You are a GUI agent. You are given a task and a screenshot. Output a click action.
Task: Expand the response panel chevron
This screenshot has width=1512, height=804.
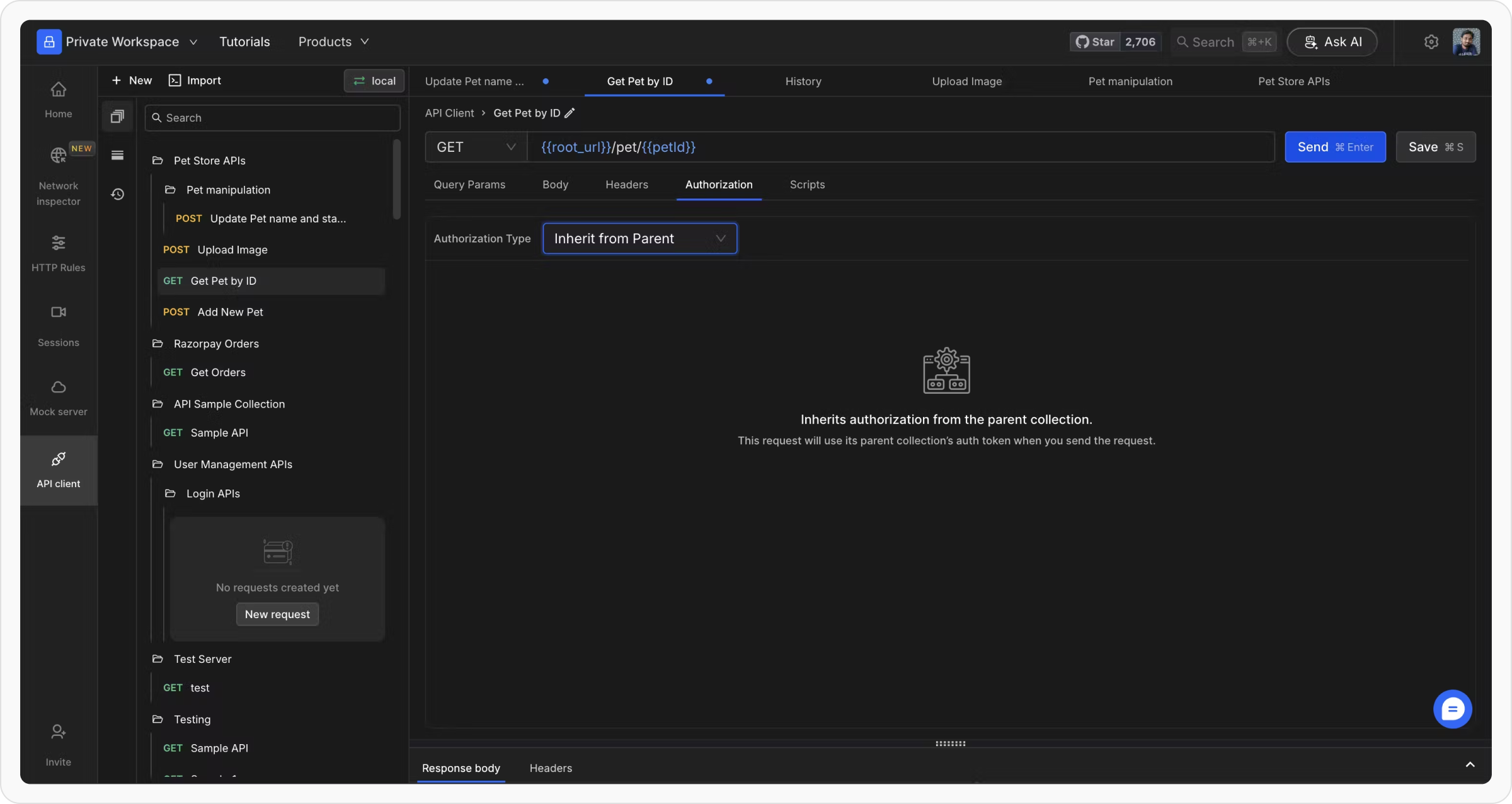tap(1470, 765)
